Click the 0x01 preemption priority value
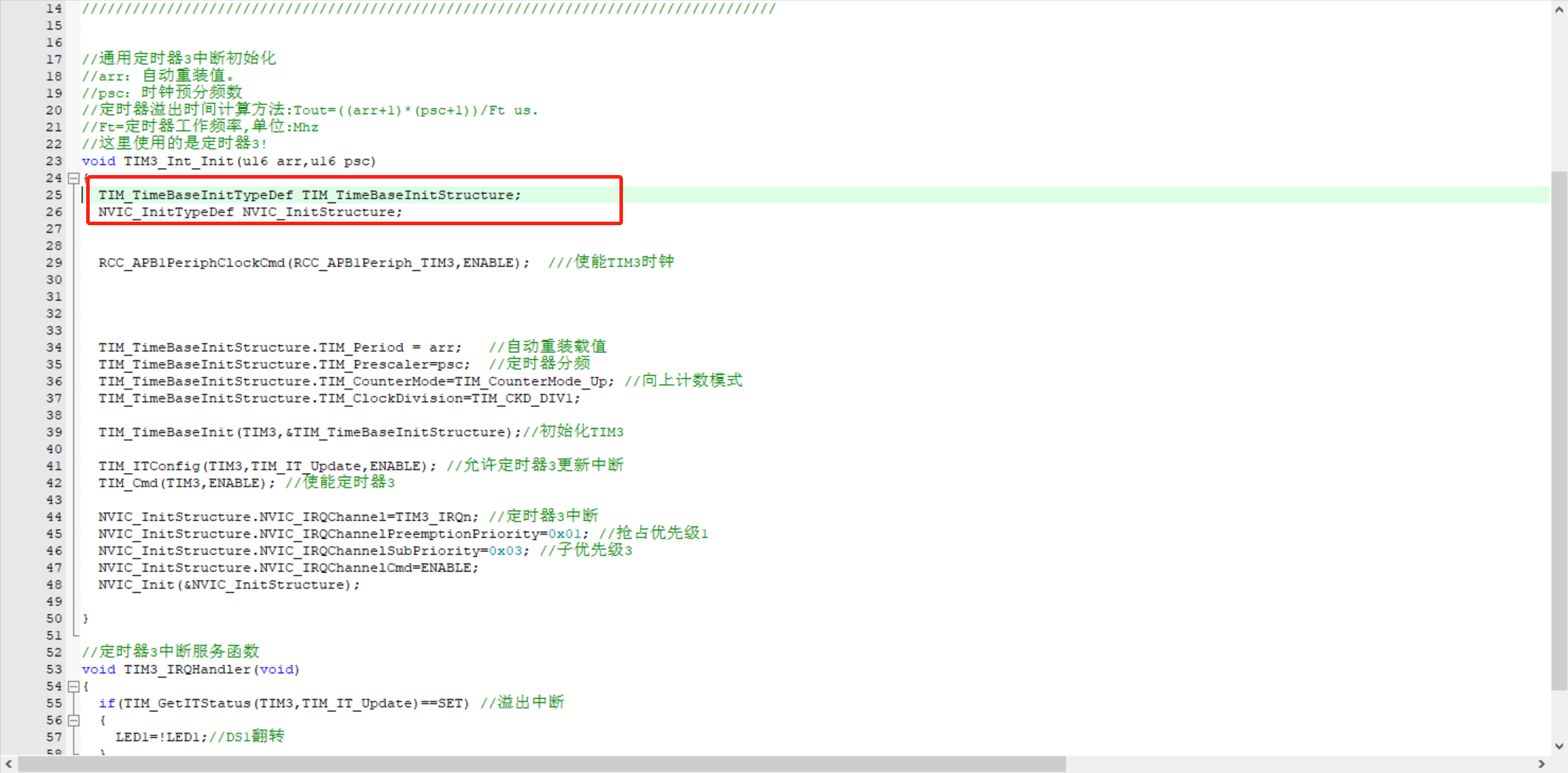 tap(564, 534)
